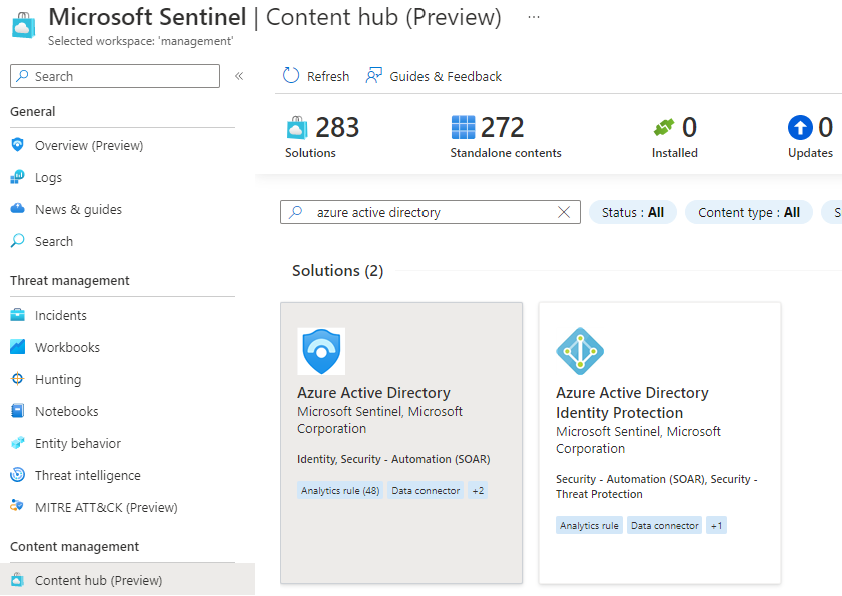
Task: Click the Logs icon in sidebar
Action: point(18,177)
